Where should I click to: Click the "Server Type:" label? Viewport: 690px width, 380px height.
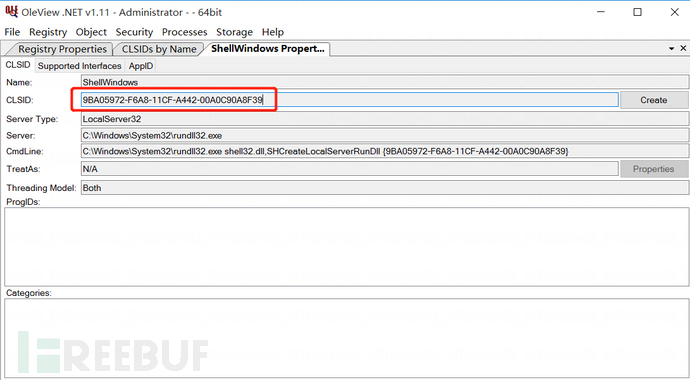pos(32,119)
